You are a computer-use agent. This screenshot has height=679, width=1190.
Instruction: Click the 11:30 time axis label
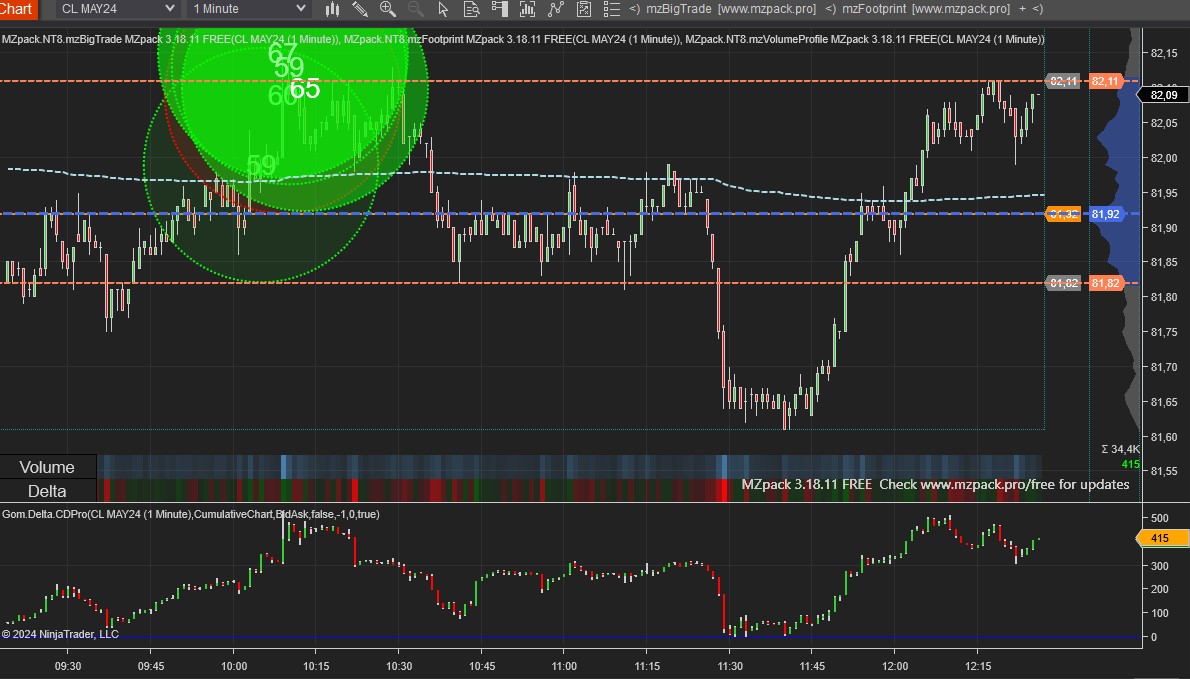730,666
